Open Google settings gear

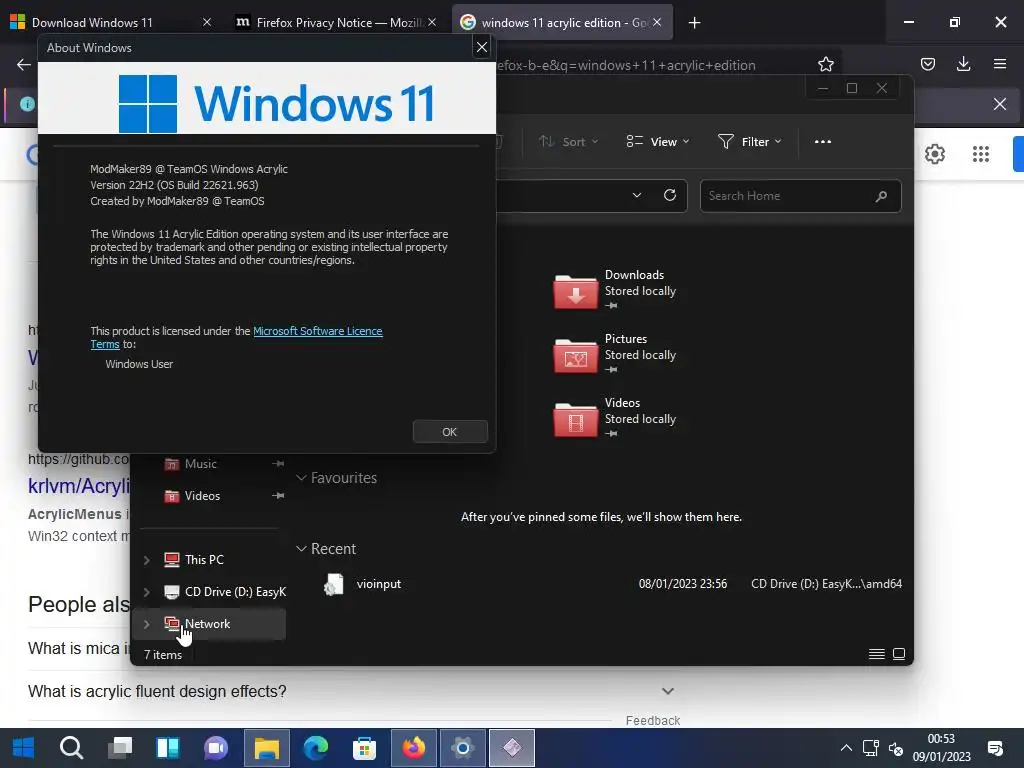[935, 154]
